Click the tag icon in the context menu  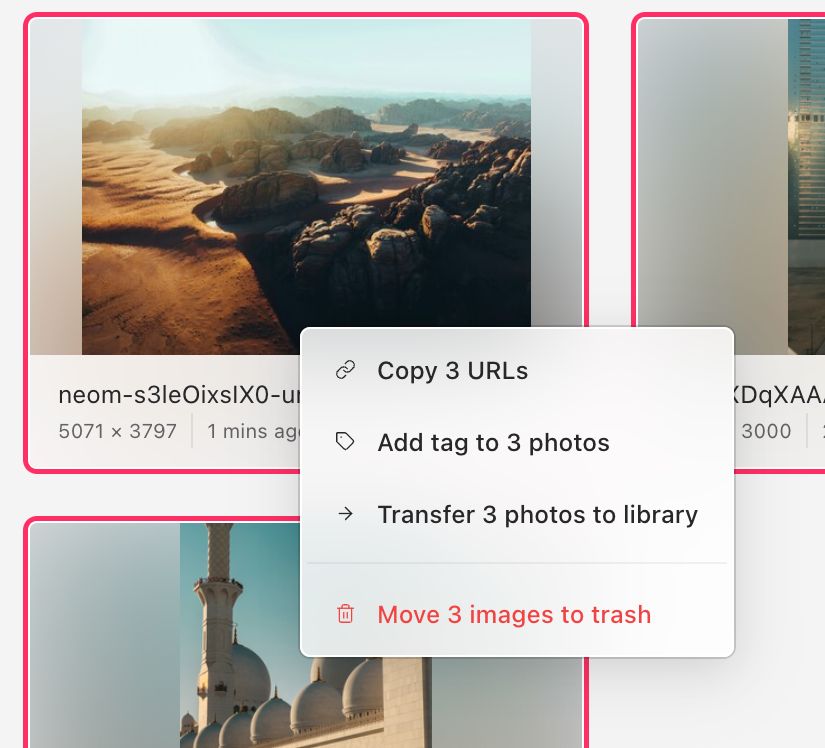click(347, 442)
